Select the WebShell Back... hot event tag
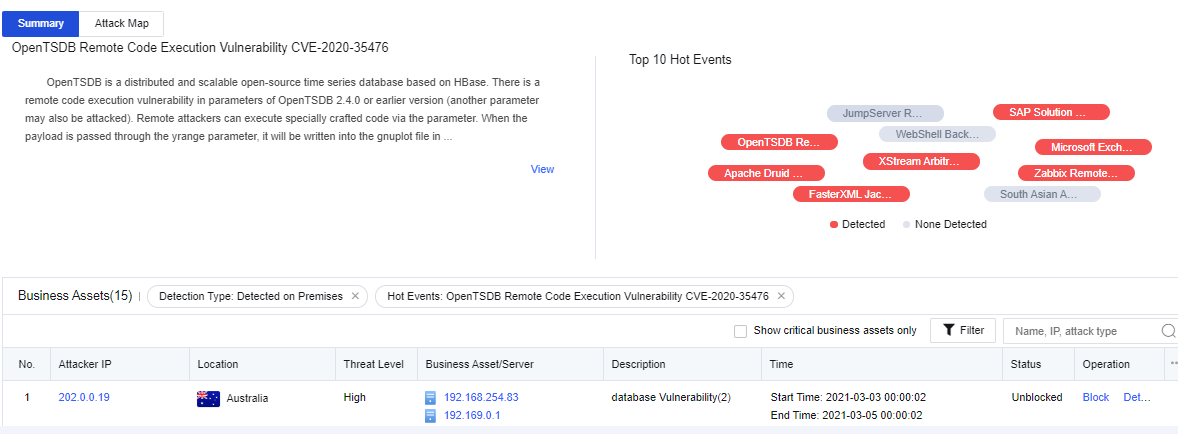 tap(938, 134)
